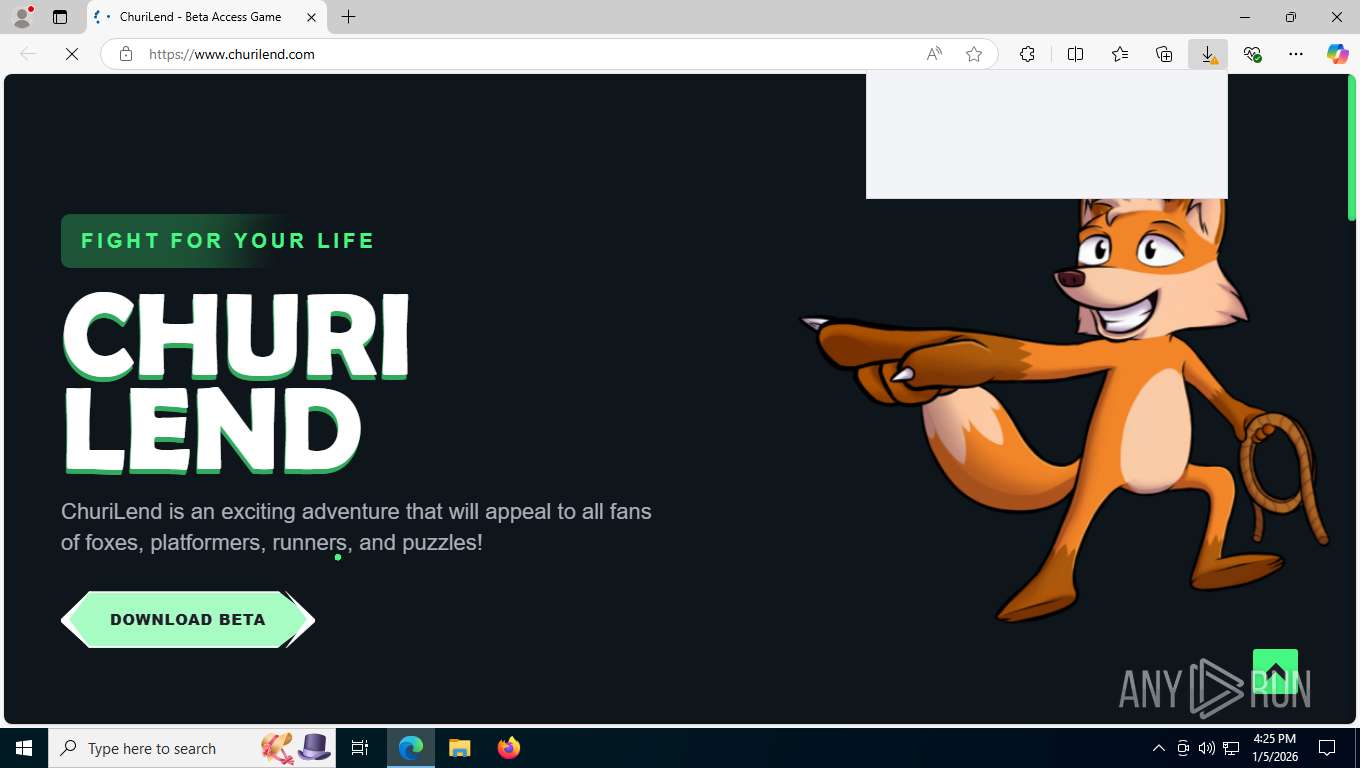Open the notification center icon
This screenshot has width=1360, height=768.
pos(1327,748)
